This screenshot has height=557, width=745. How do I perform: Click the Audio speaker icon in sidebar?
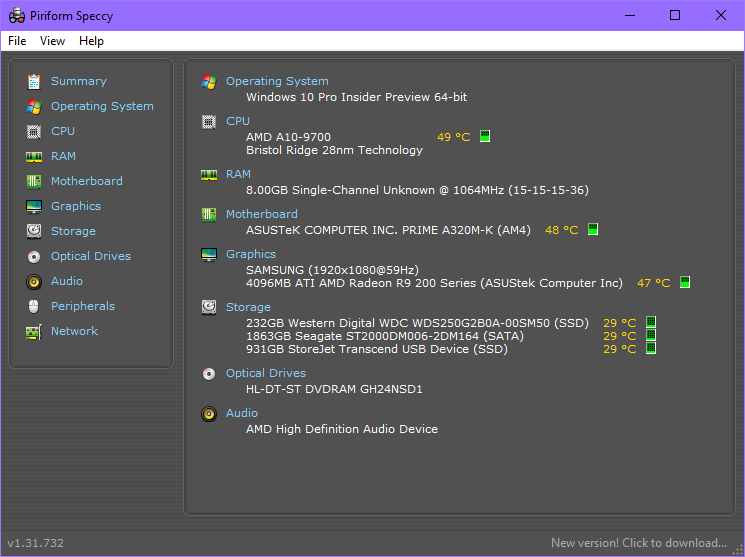tap(34, 281)
